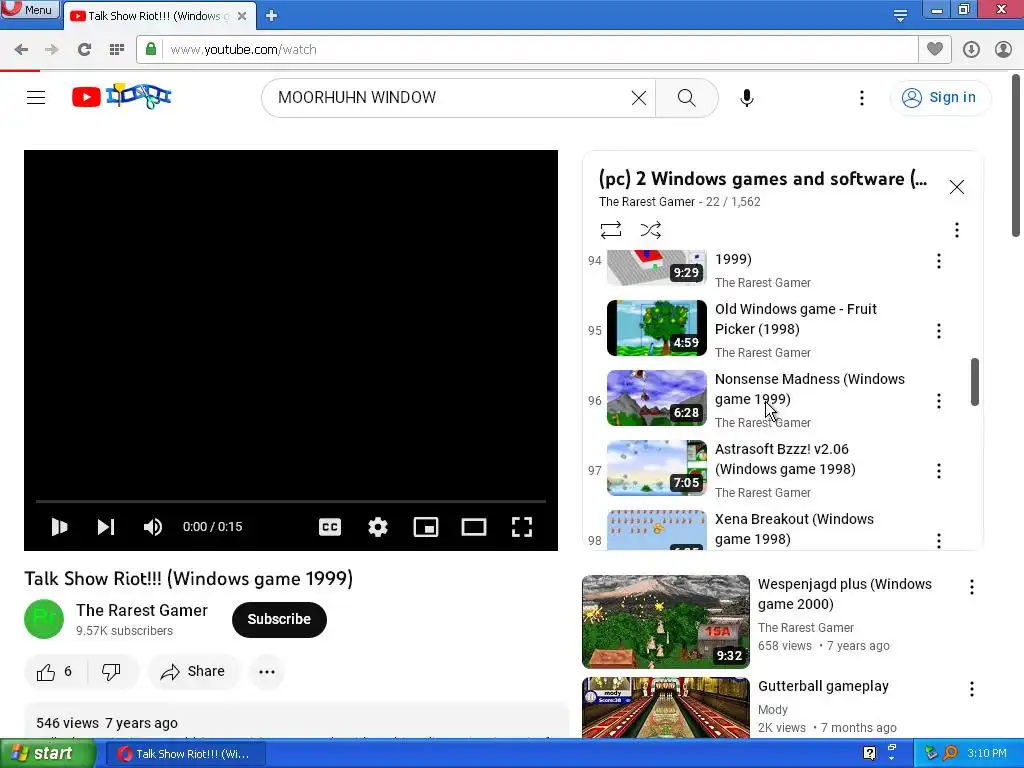
Task: Play Nonsense Madness thumbnail
Action: click(x=656, y=398)
